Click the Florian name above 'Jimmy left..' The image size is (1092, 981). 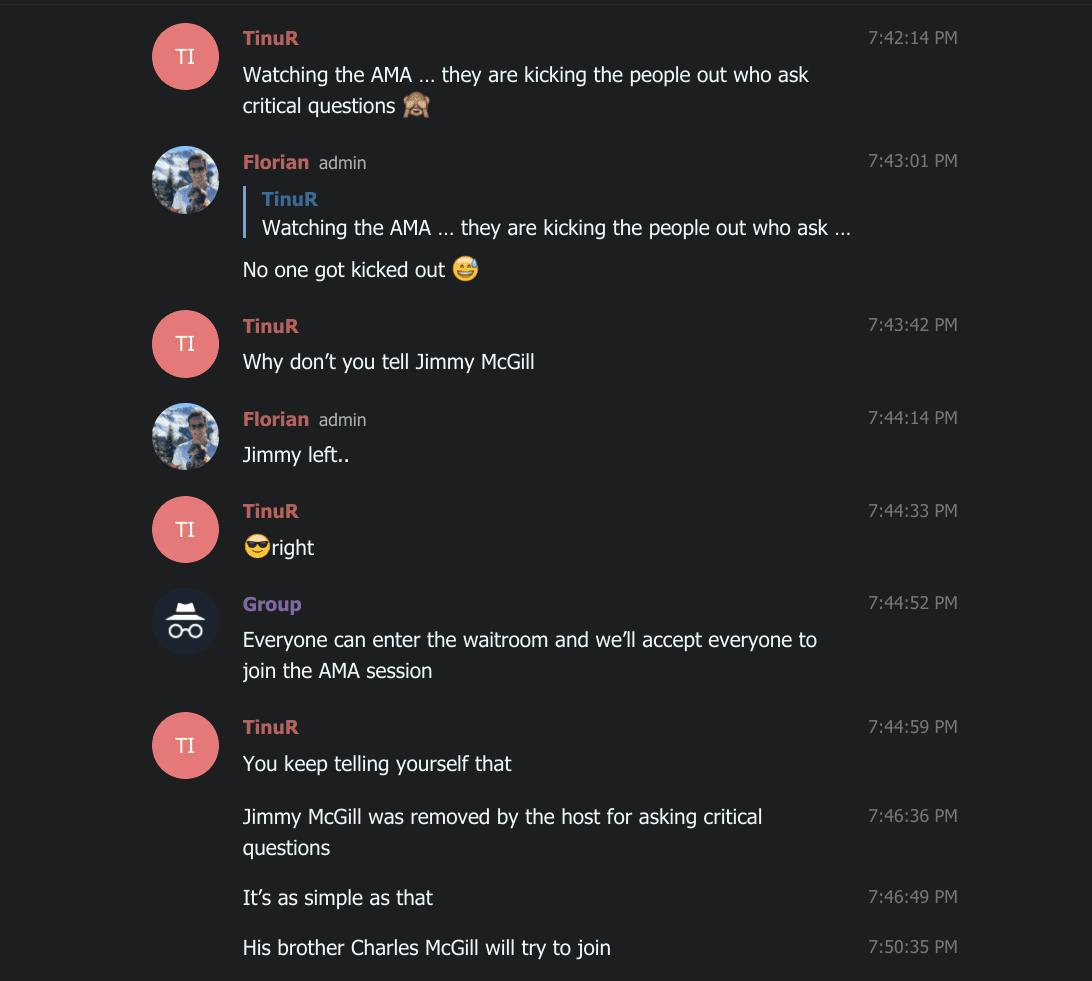coord(276,419)
